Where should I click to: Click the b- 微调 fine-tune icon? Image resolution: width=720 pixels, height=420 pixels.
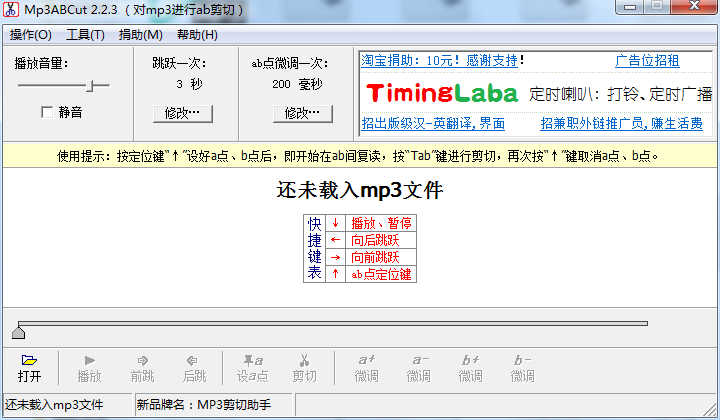[x=522, y=368]
